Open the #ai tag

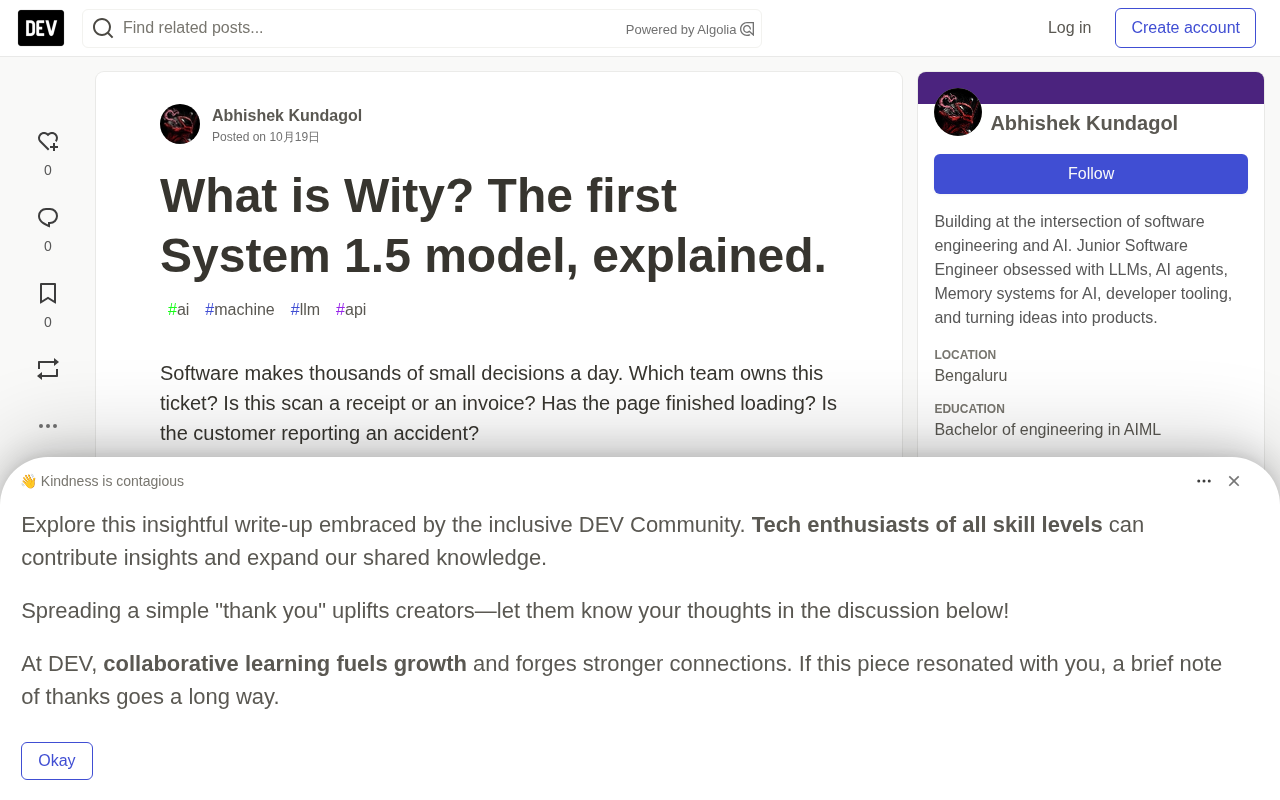[179, 310]
